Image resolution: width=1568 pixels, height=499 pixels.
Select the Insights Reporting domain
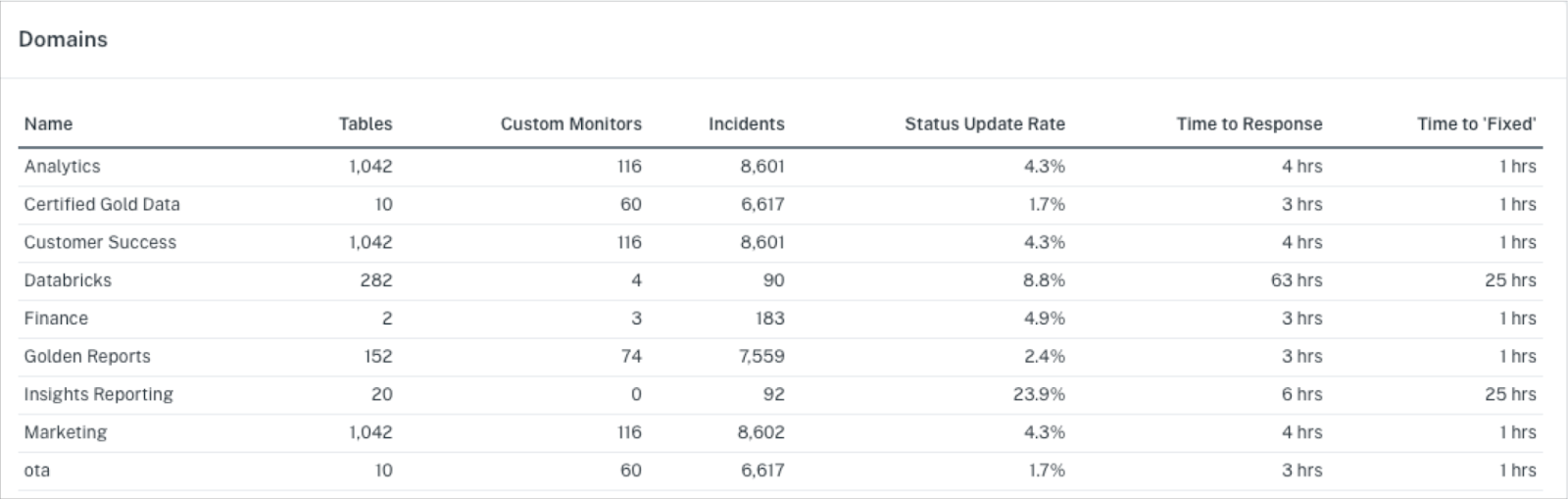pos(98,395)
